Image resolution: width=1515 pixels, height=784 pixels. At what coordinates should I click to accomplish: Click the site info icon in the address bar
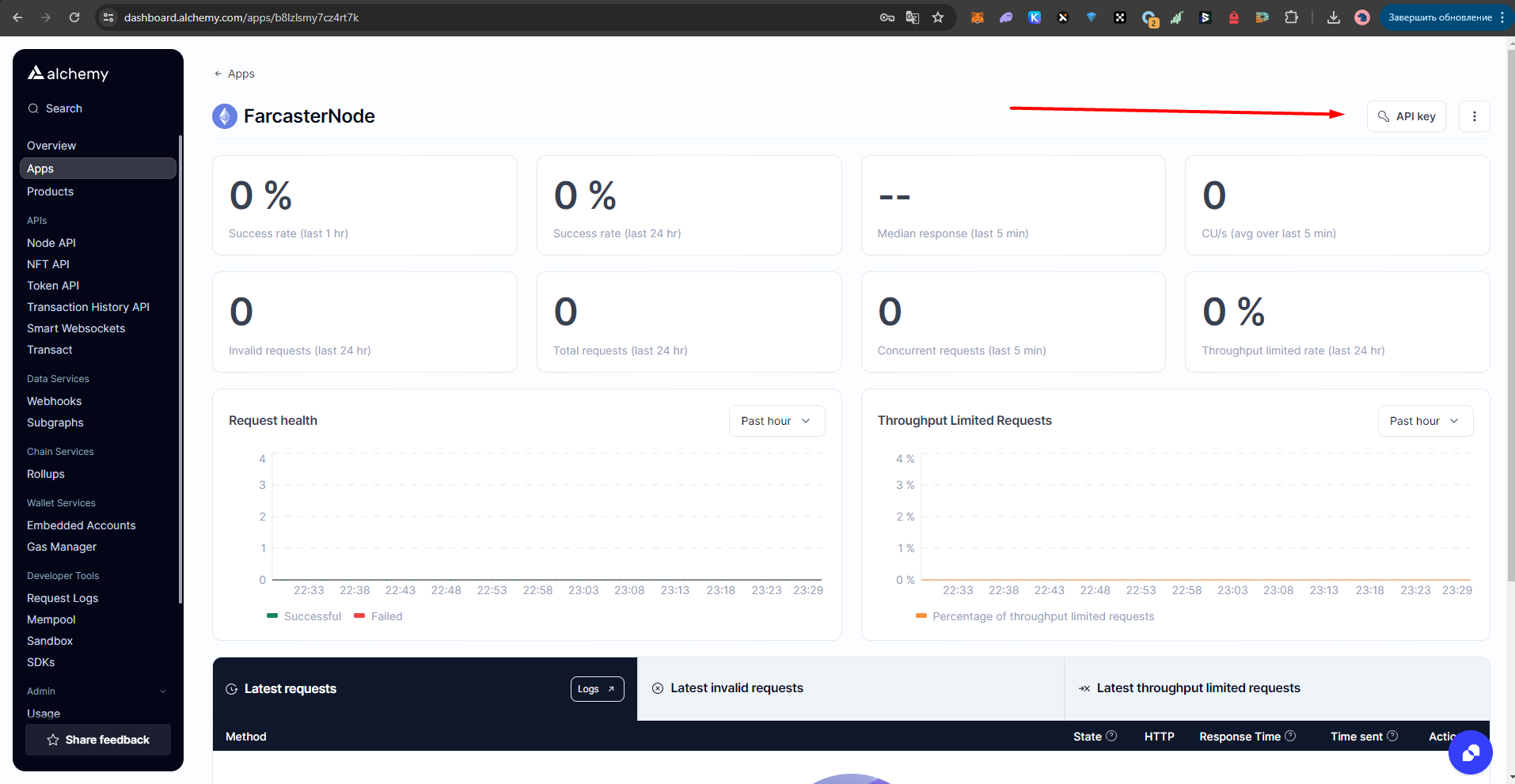click(109, 17)
